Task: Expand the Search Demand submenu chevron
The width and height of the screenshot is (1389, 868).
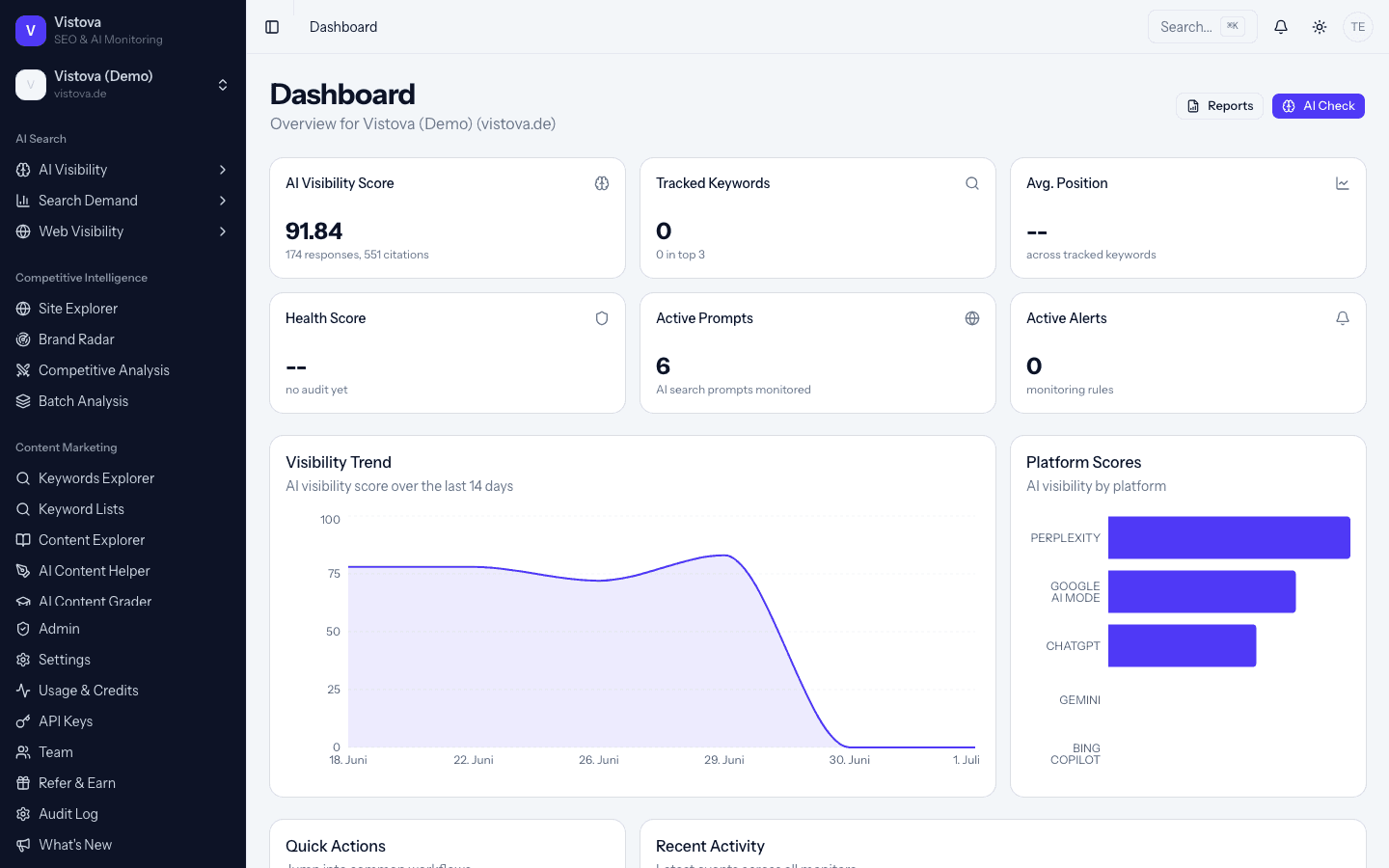Action: click(223, 201)
